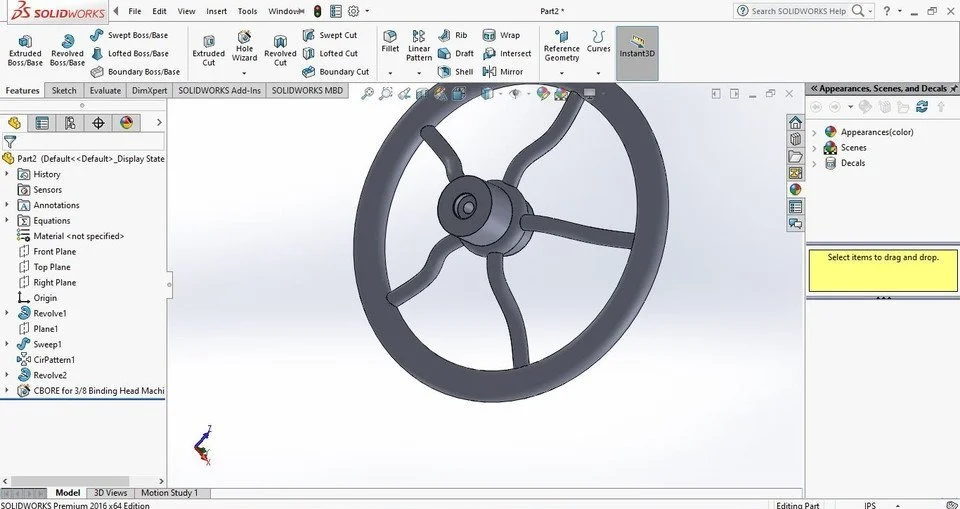Choose the Lofted Boss/Base feature
The height and width of the screenshot is (509, 960).
click(x=130, y=53)
